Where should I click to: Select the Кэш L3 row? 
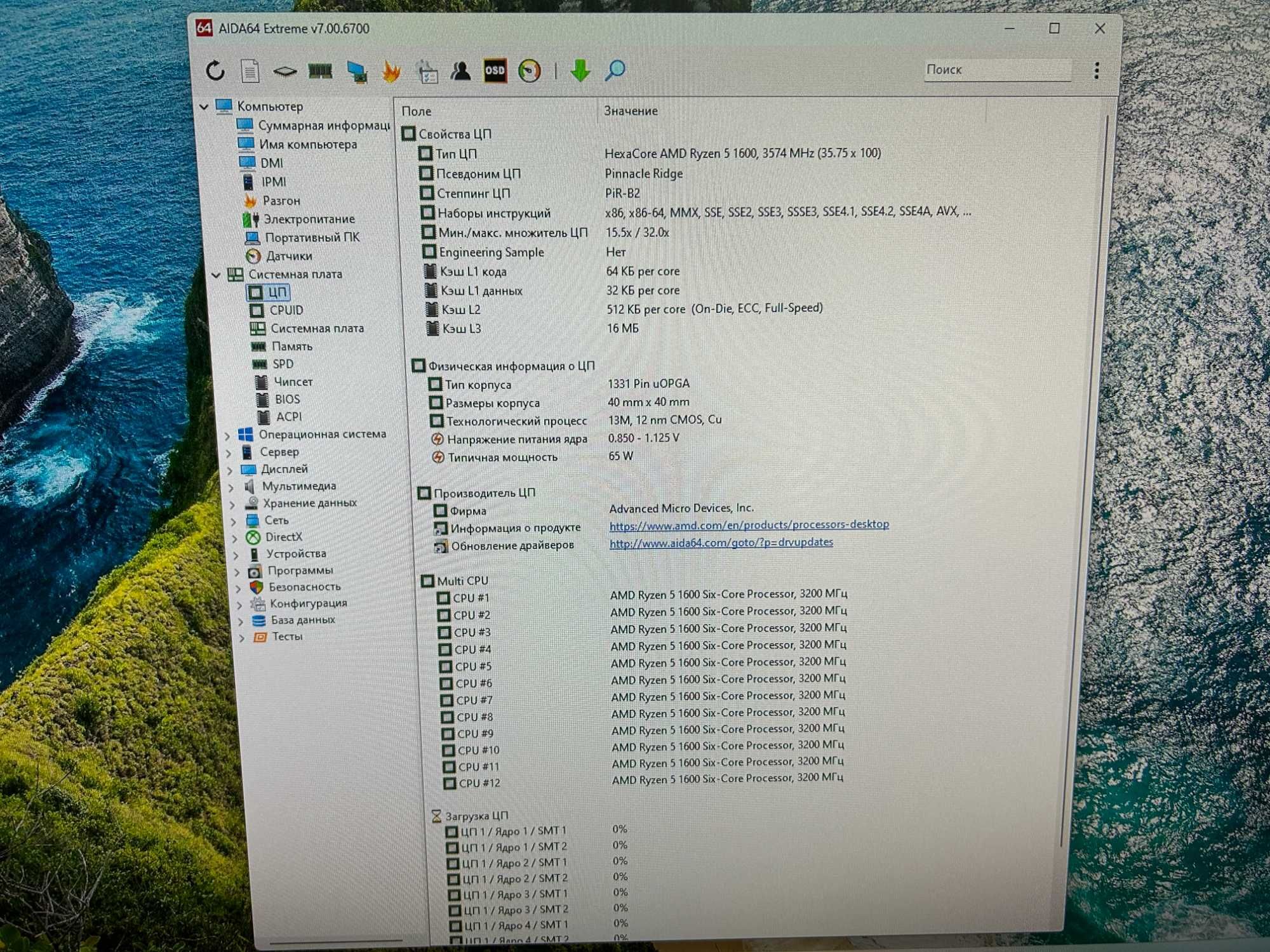pyautogui.click(x=532, y=329)
